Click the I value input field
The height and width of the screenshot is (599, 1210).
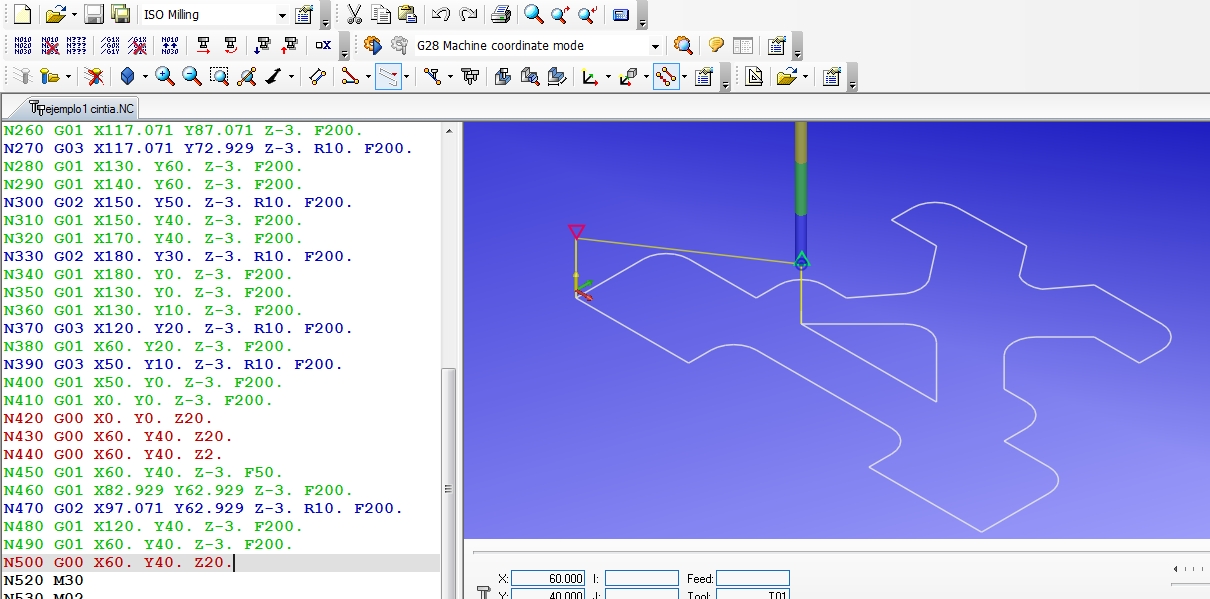641,578
